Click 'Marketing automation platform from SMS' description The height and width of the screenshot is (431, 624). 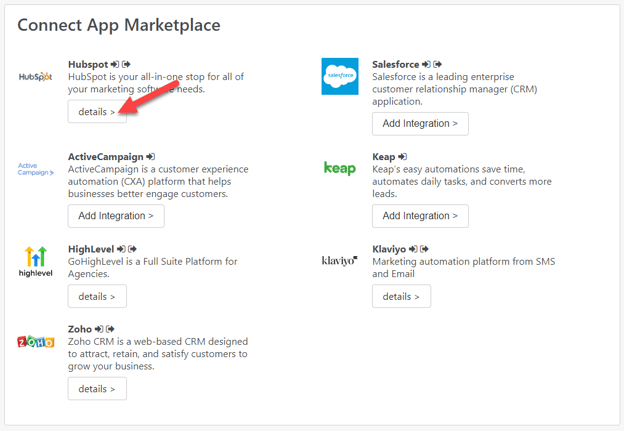[x=464, y=267]
